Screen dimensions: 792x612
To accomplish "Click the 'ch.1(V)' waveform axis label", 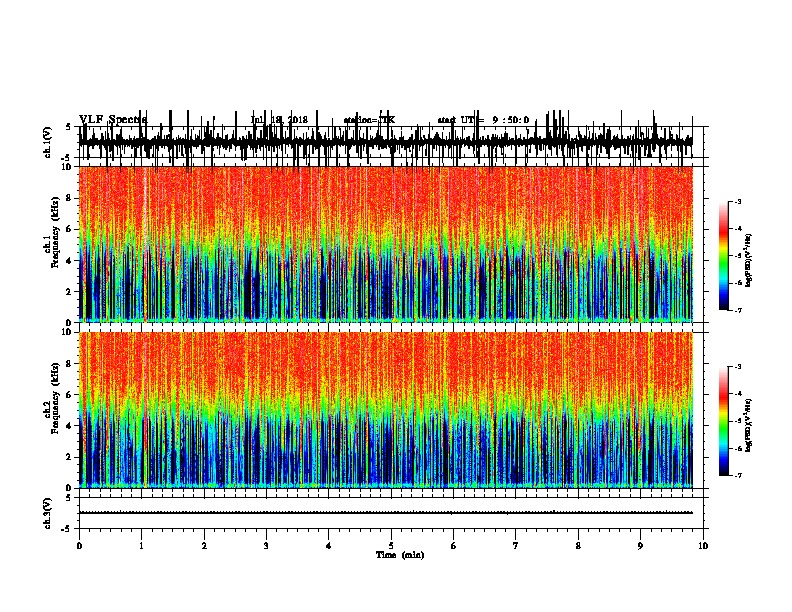I will (x=48, y=142).
